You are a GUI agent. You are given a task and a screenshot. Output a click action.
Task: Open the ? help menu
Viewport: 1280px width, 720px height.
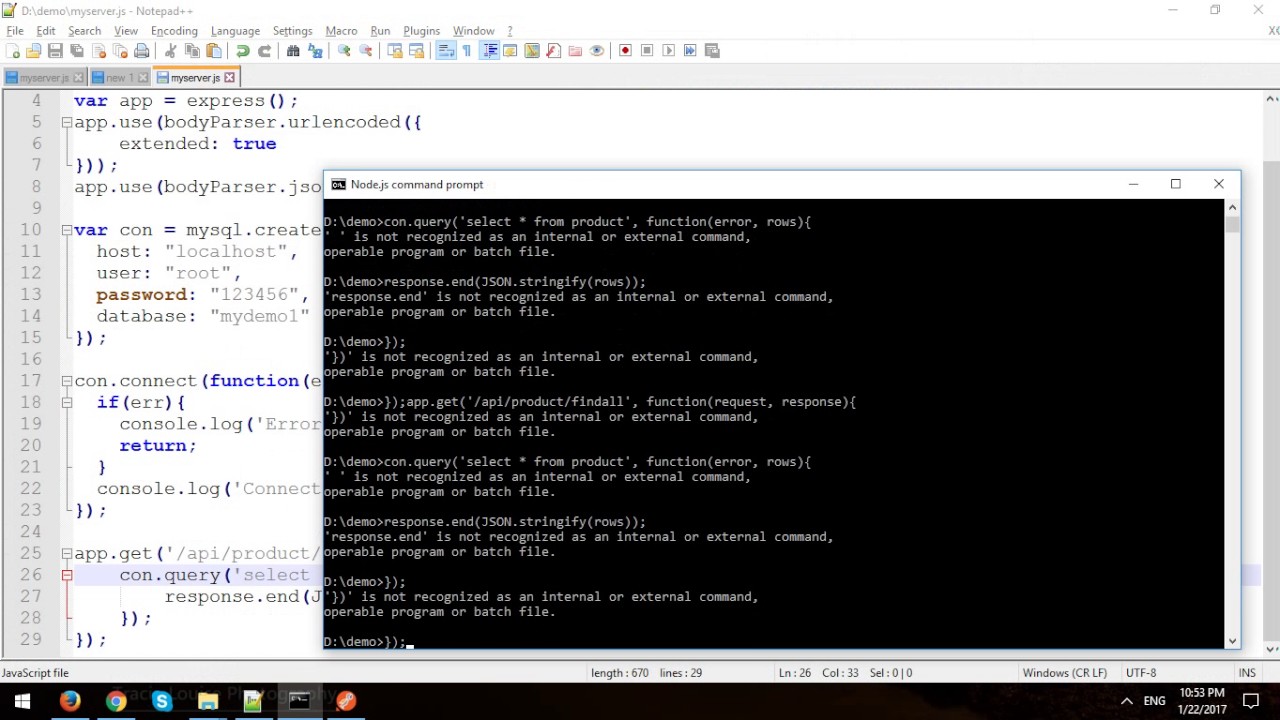pyautogui.click(x=510, y=31)
